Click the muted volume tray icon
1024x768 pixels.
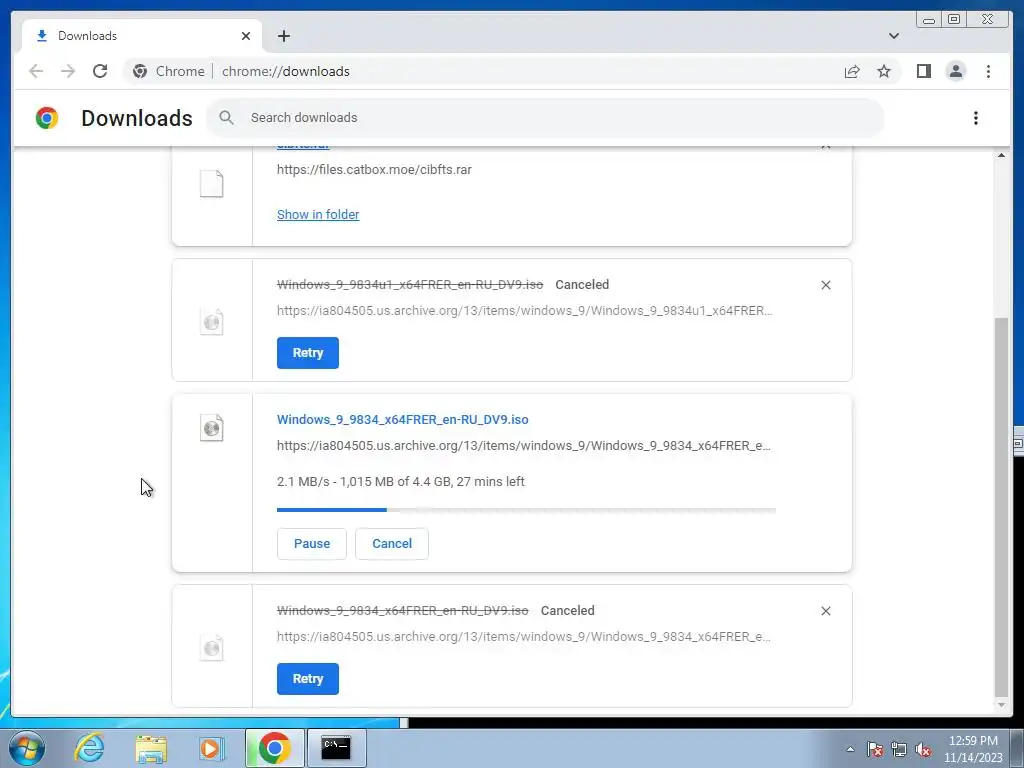923,749
